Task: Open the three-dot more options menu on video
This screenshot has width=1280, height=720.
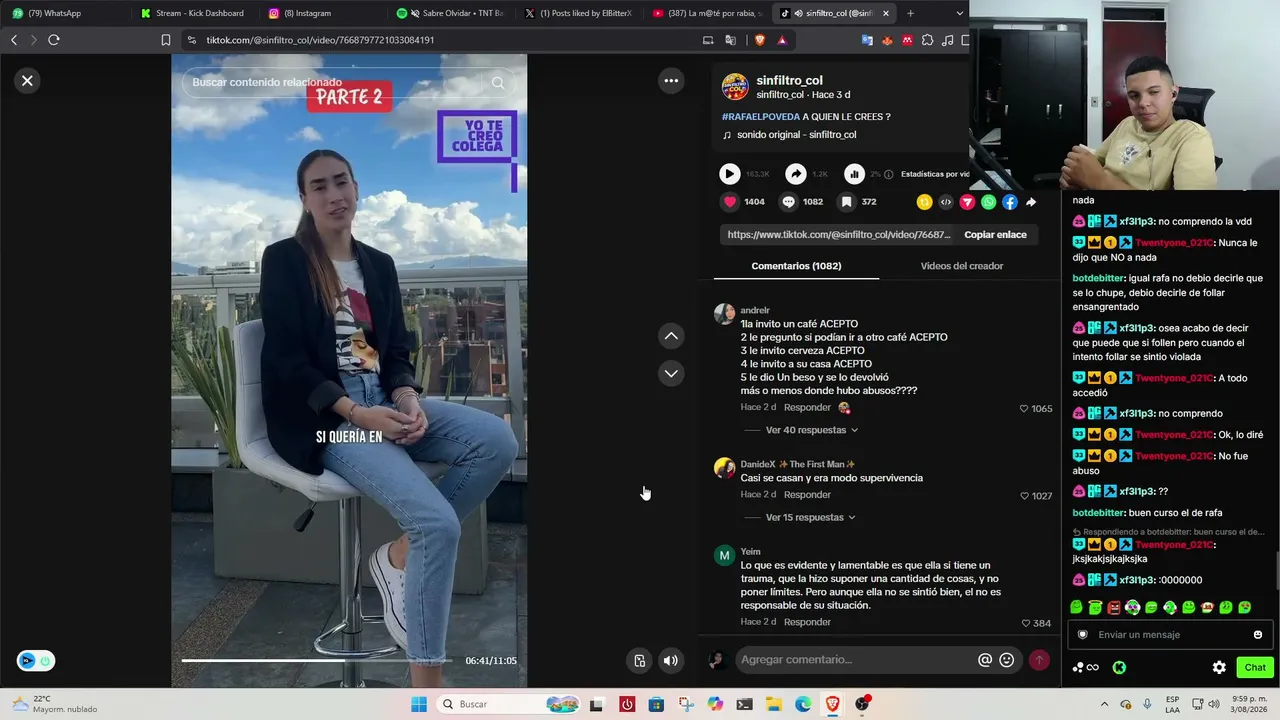Action: 671,81
